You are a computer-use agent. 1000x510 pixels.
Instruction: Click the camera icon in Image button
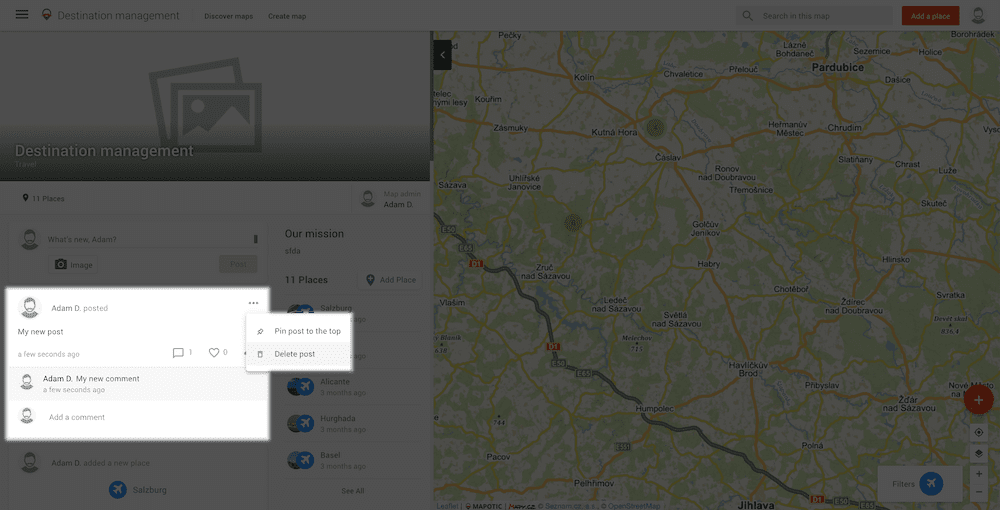61,264
